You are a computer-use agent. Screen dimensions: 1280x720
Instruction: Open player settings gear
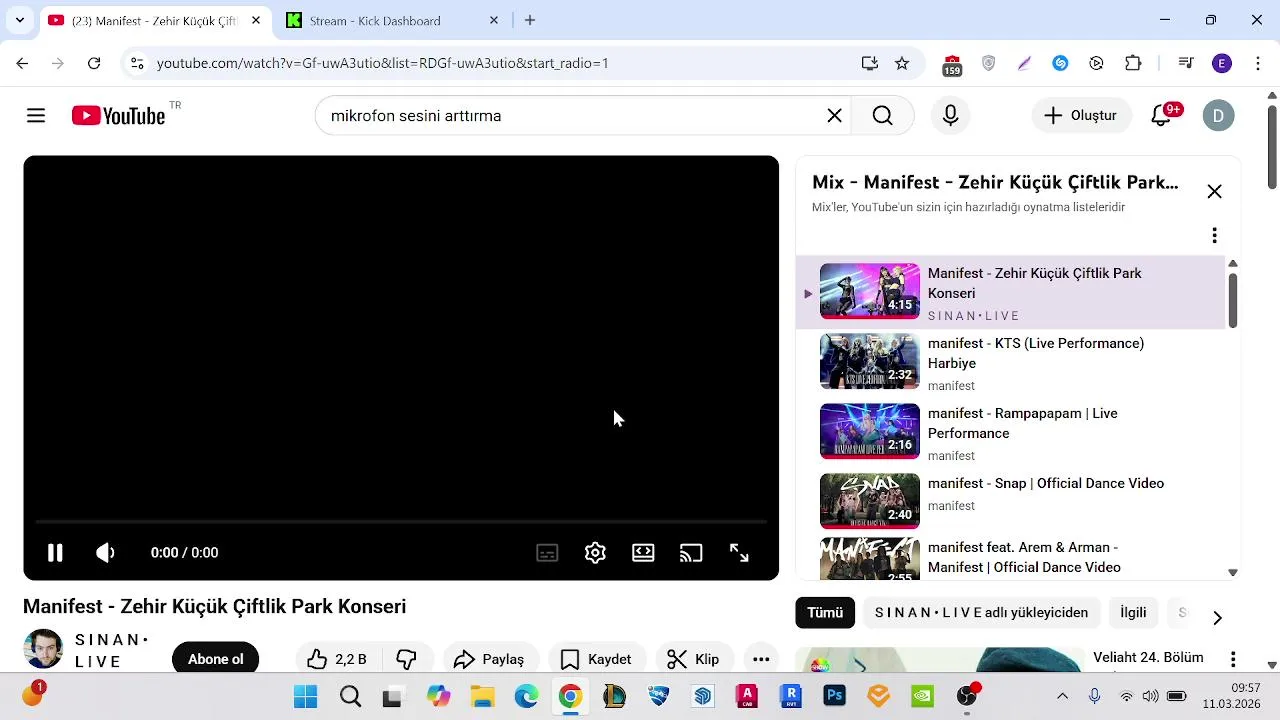[595, 553]
